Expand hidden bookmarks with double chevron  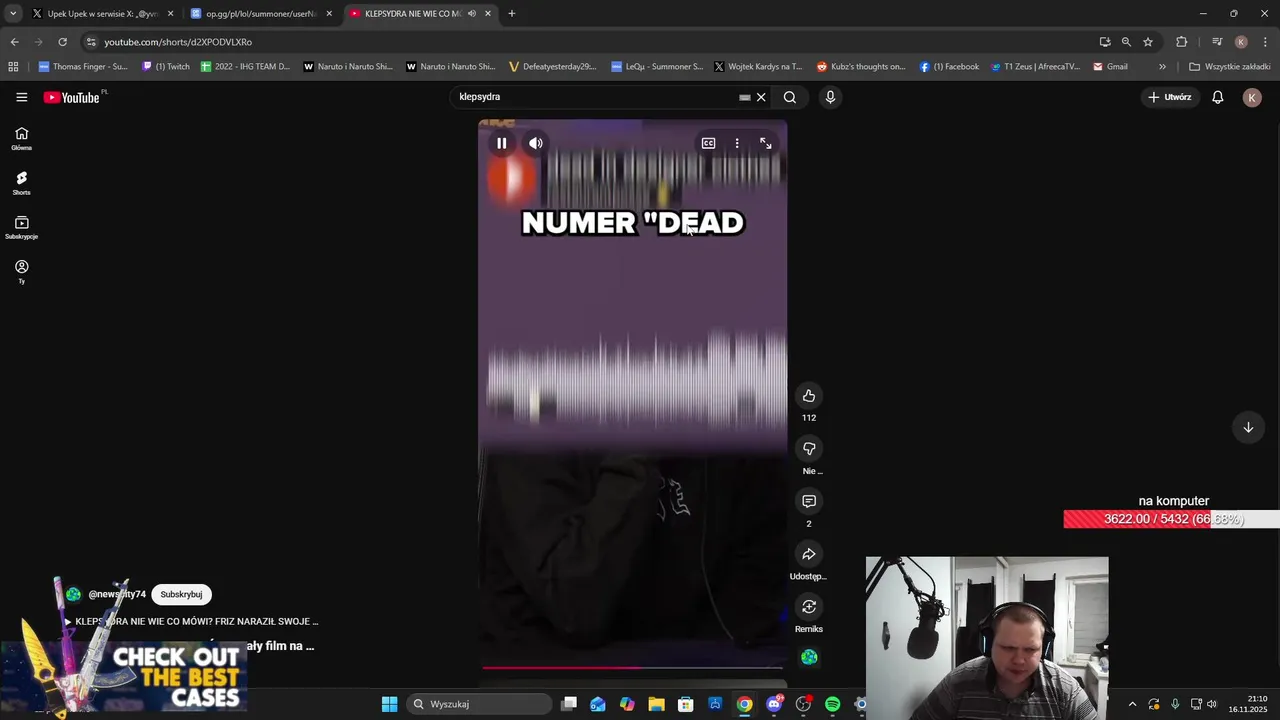coord(1162,67)
